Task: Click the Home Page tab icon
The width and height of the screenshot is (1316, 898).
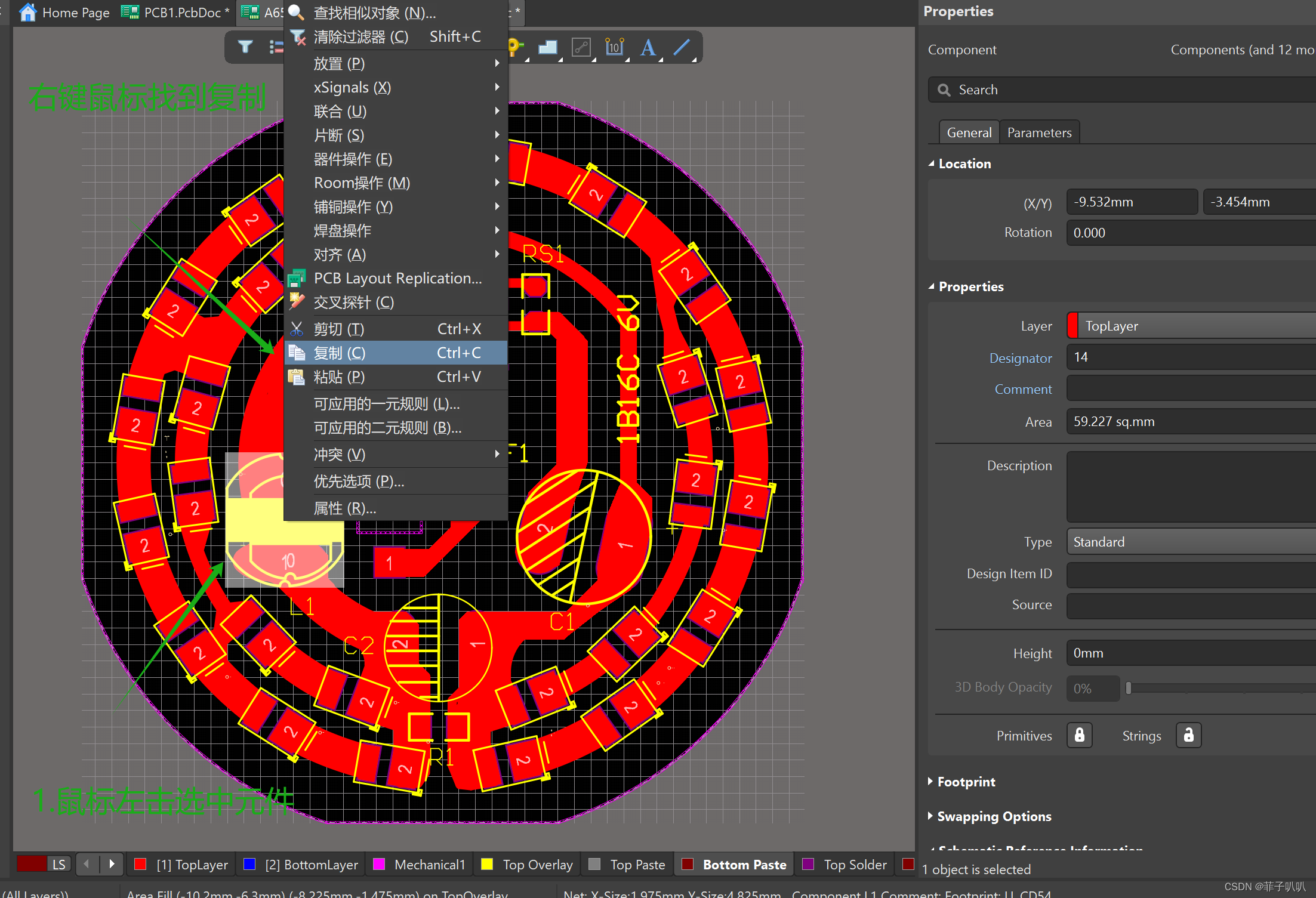Action: [x=27, y=12]
